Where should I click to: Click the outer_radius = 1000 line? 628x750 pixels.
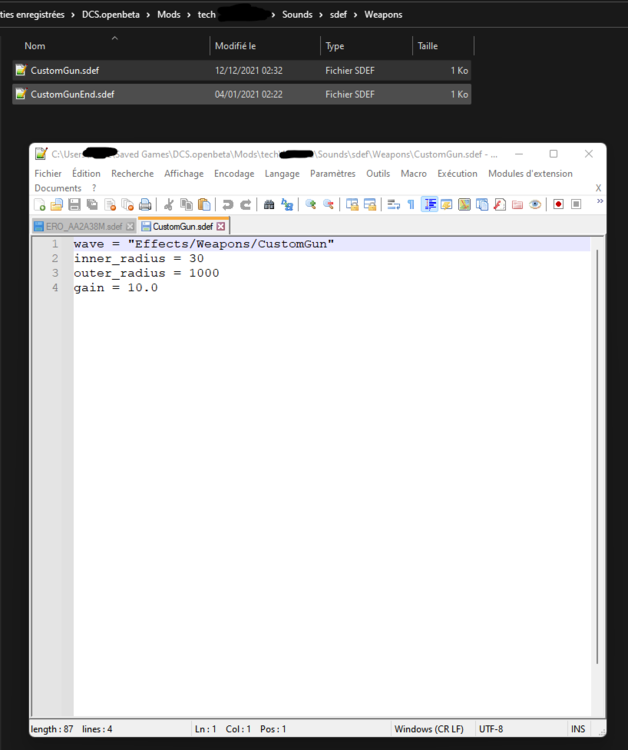146,273
